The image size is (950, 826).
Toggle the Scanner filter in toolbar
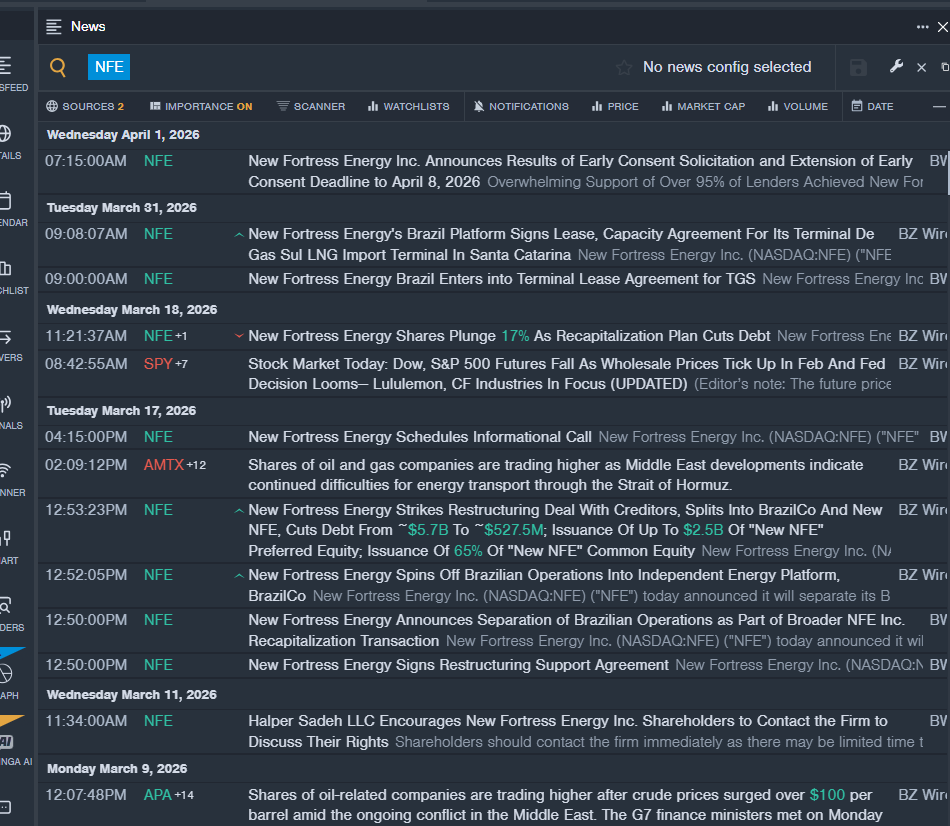click(x=311, y=106)
